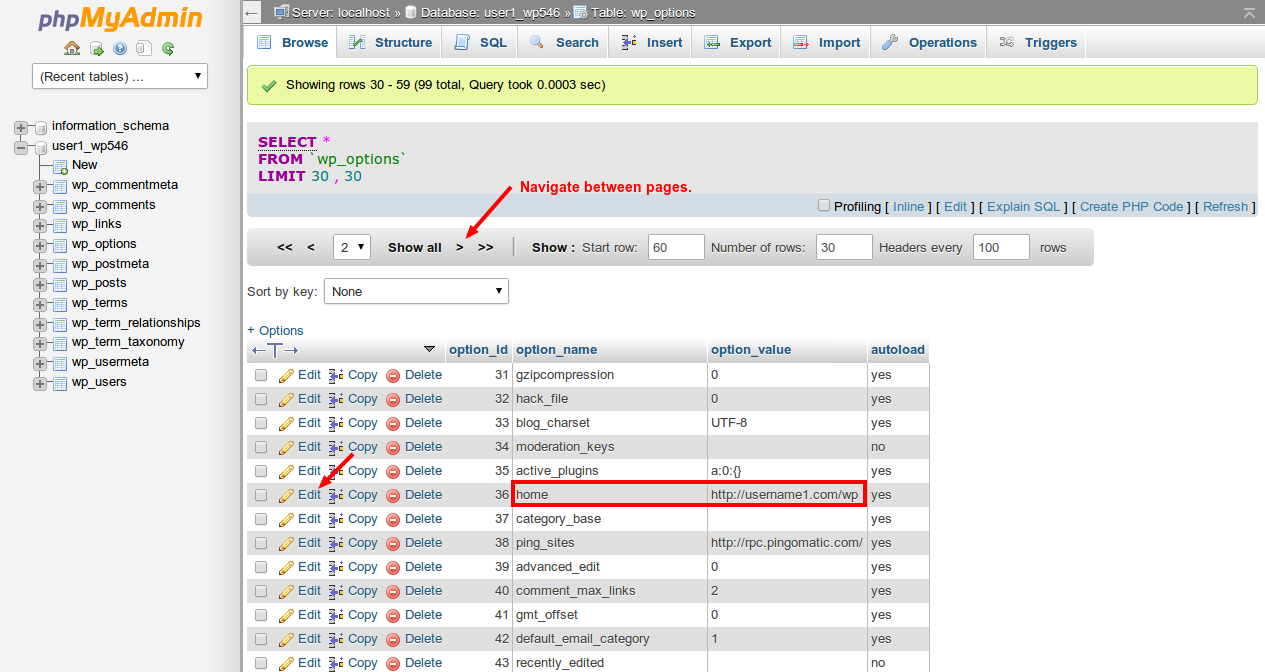Log out using the database exit icon
The image size is (1265, 672).
[95, 47]
